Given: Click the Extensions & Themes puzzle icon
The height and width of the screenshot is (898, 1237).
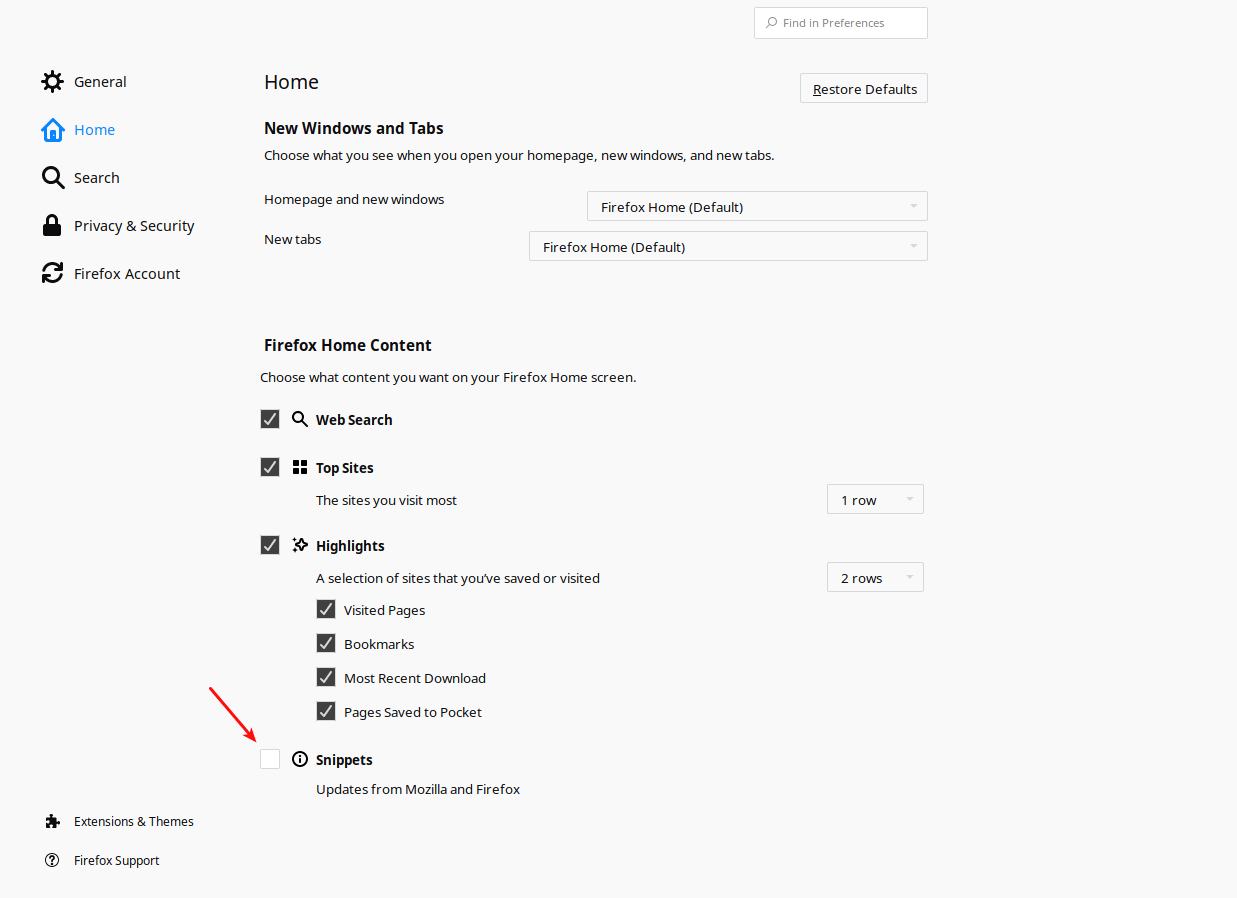Looking at the screenshot, I should [53, 821].
